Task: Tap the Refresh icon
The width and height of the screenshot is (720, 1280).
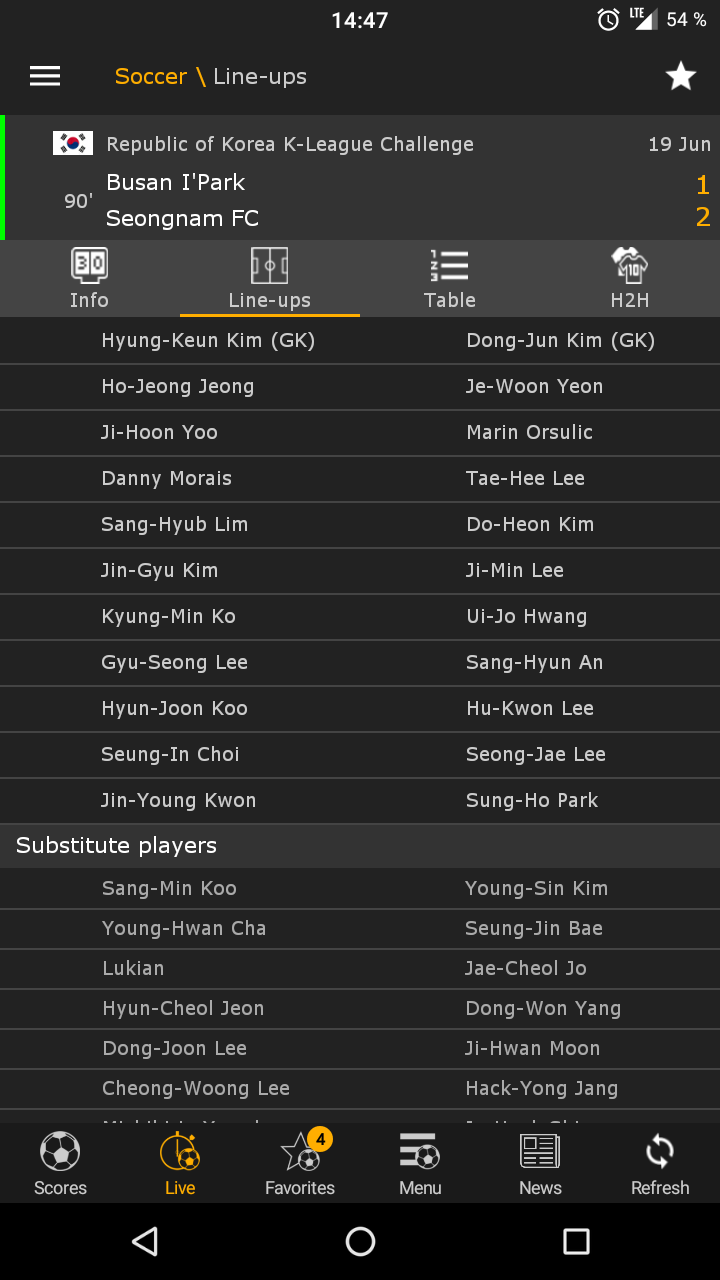Action: point(660,1152)
